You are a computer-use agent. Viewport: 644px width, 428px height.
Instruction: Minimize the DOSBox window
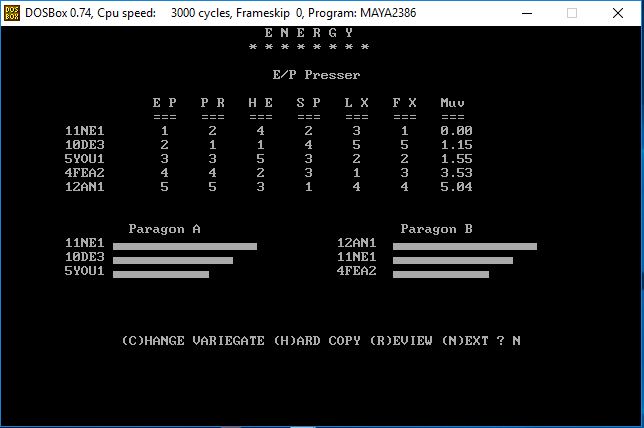[x=527, y=13]
